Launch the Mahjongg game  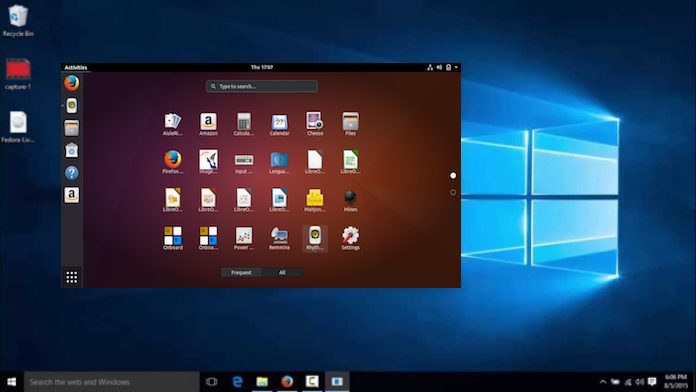[x=315, y=200]
